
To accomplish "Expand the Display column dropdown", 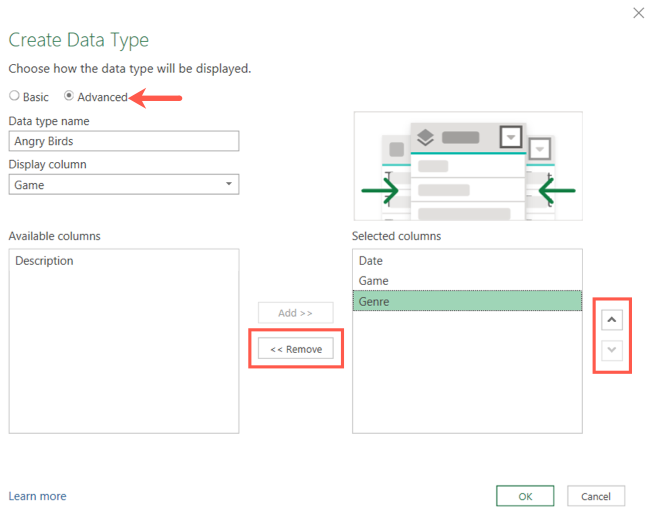I will point(229,184).
